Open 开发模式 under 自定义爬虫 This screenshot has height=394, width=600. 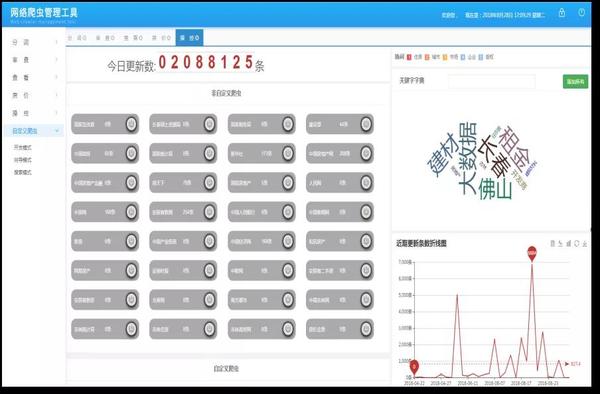click(x=23, y=147)
